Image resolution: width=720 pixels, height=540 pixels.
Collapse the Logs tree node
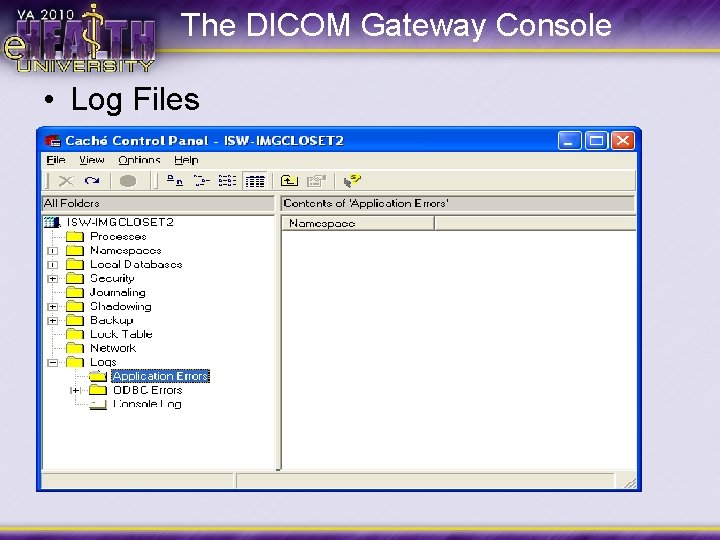(x=53, y=363)
